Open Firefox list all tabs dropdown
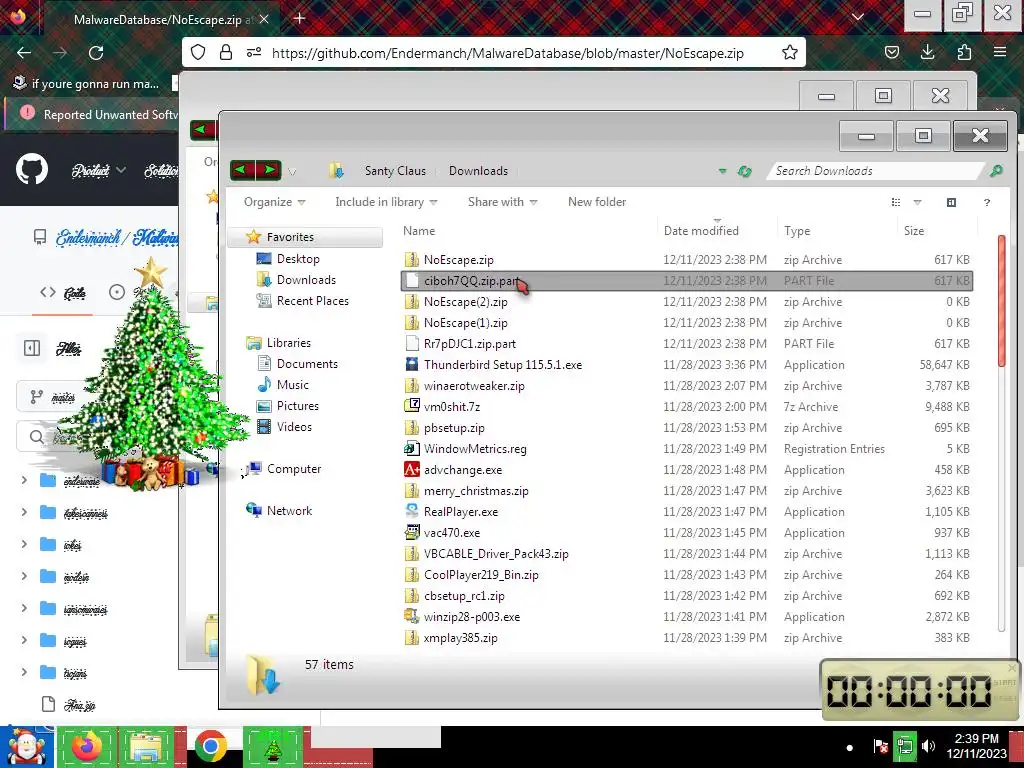 857,17
